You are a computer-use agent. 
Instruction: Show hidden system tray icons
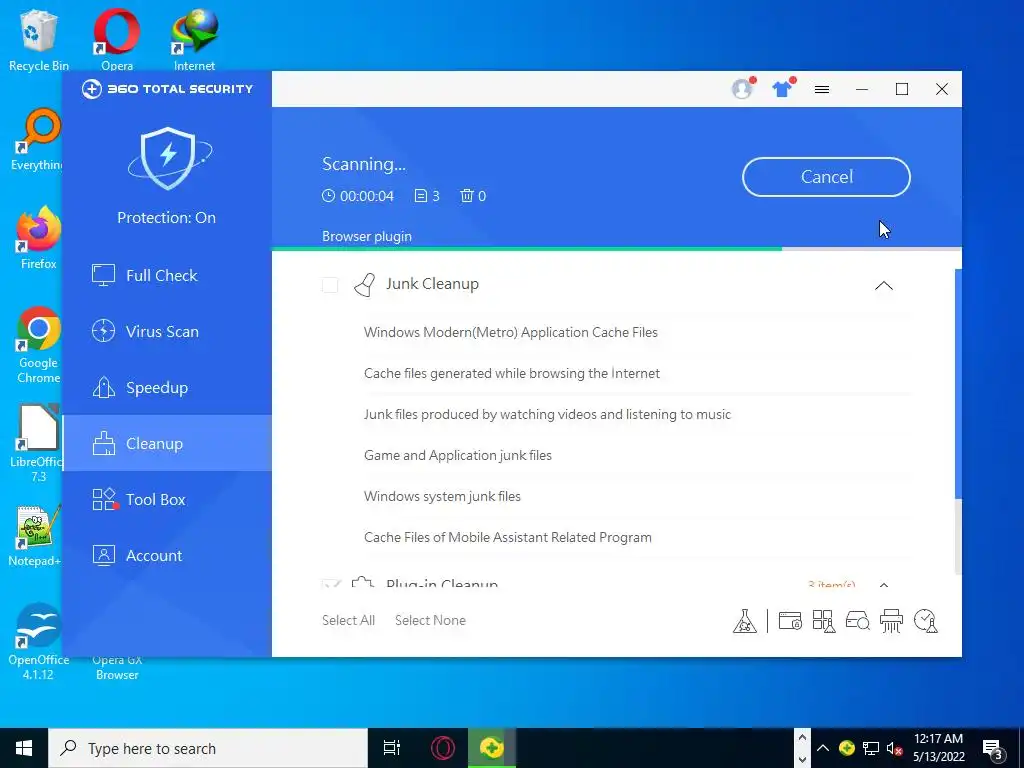(x=823, y=748)
